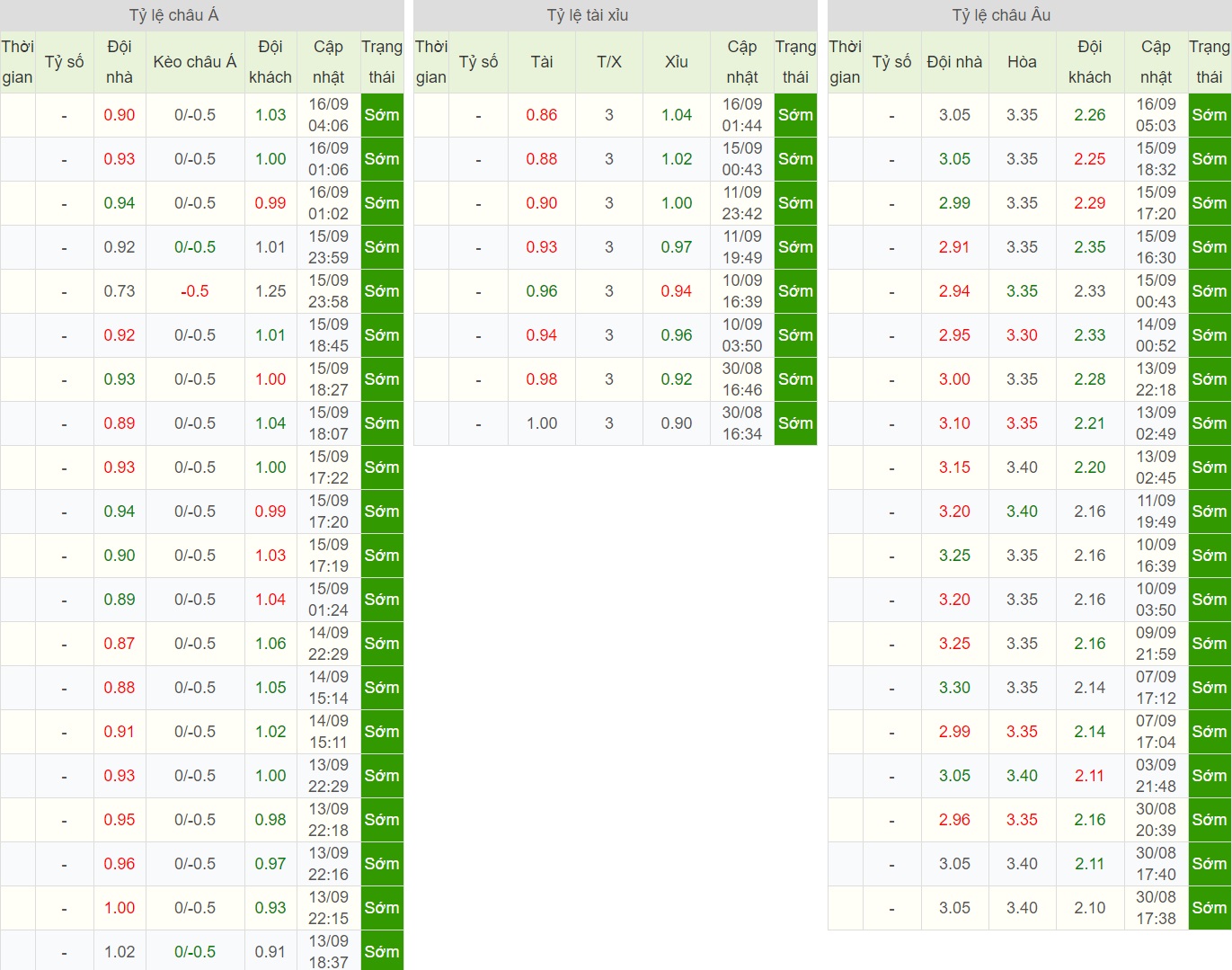
Task: Click the 'Tỷ lệ châu Âu' table title
Action: click(x=1001, y=15)
